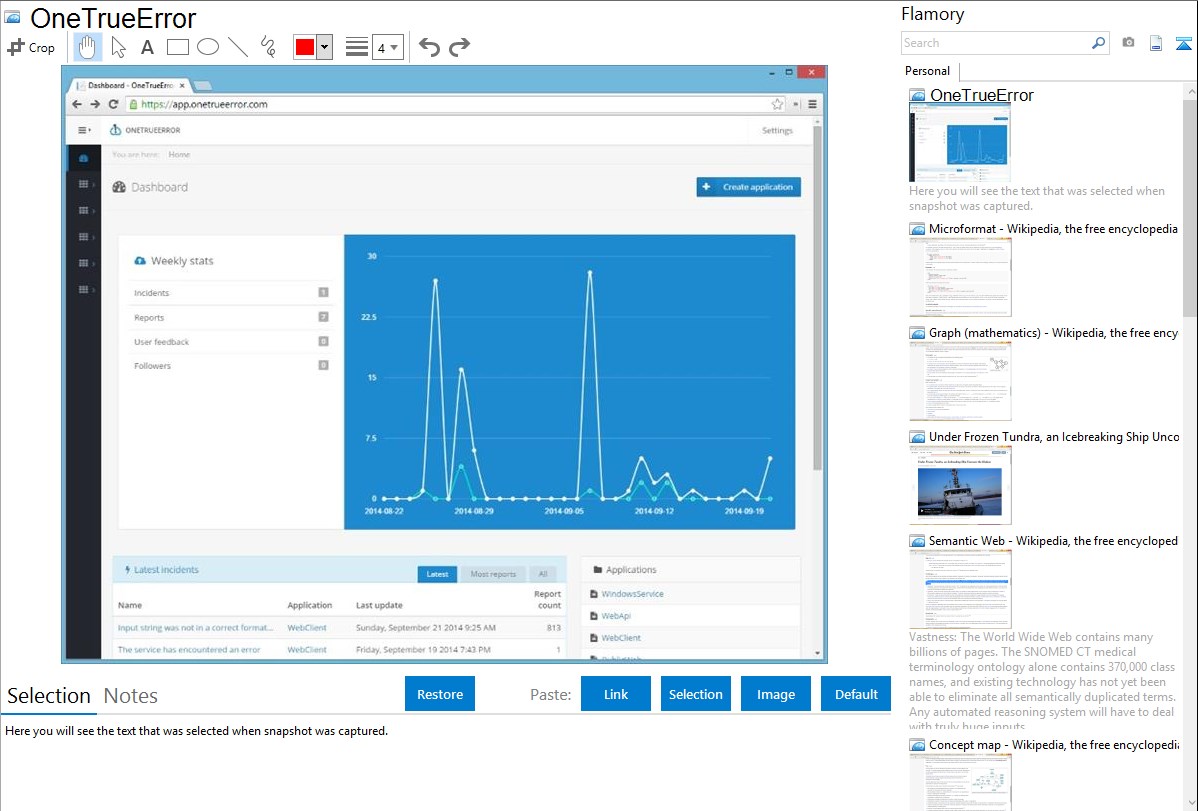Click the Flamory search field
Screen dimensions: 1198x811
click(x=996, y=43)
